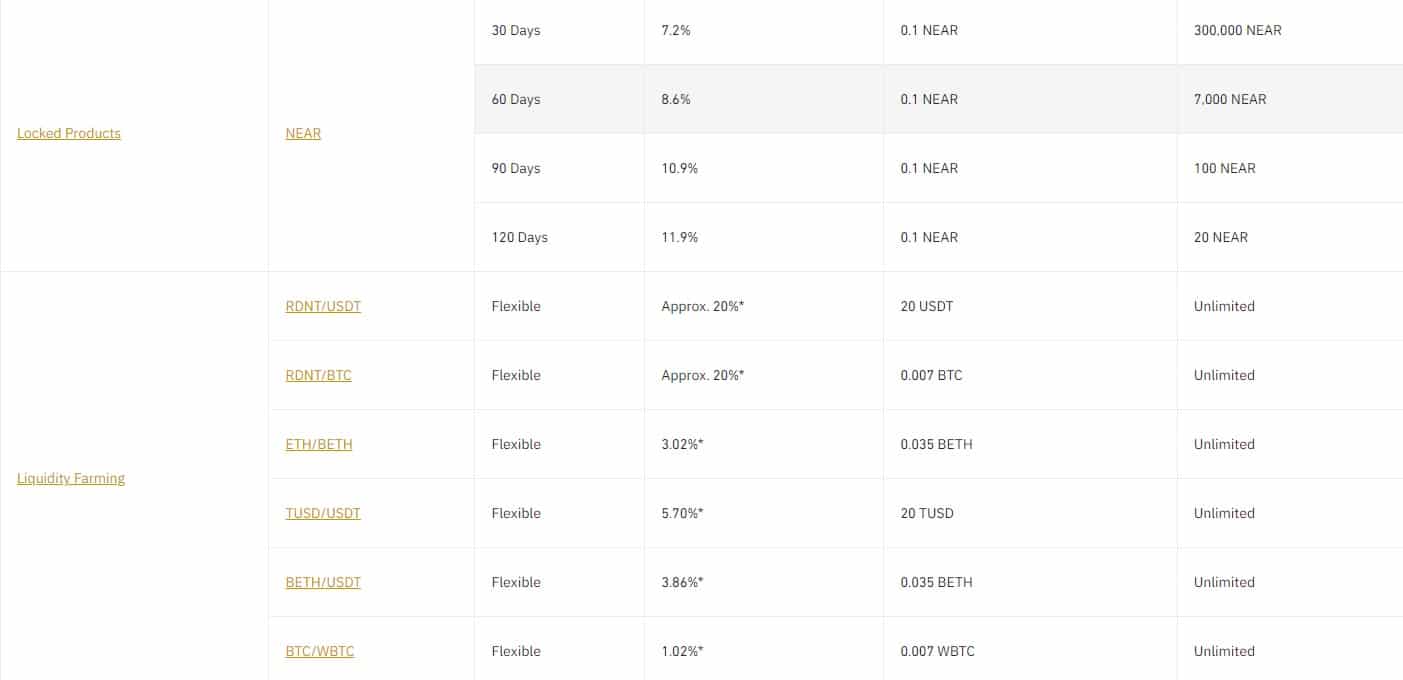This screenshot has height=680, width=1403.
Task: Select the 120 Days duration cell
Action: [x=559, y=237]
